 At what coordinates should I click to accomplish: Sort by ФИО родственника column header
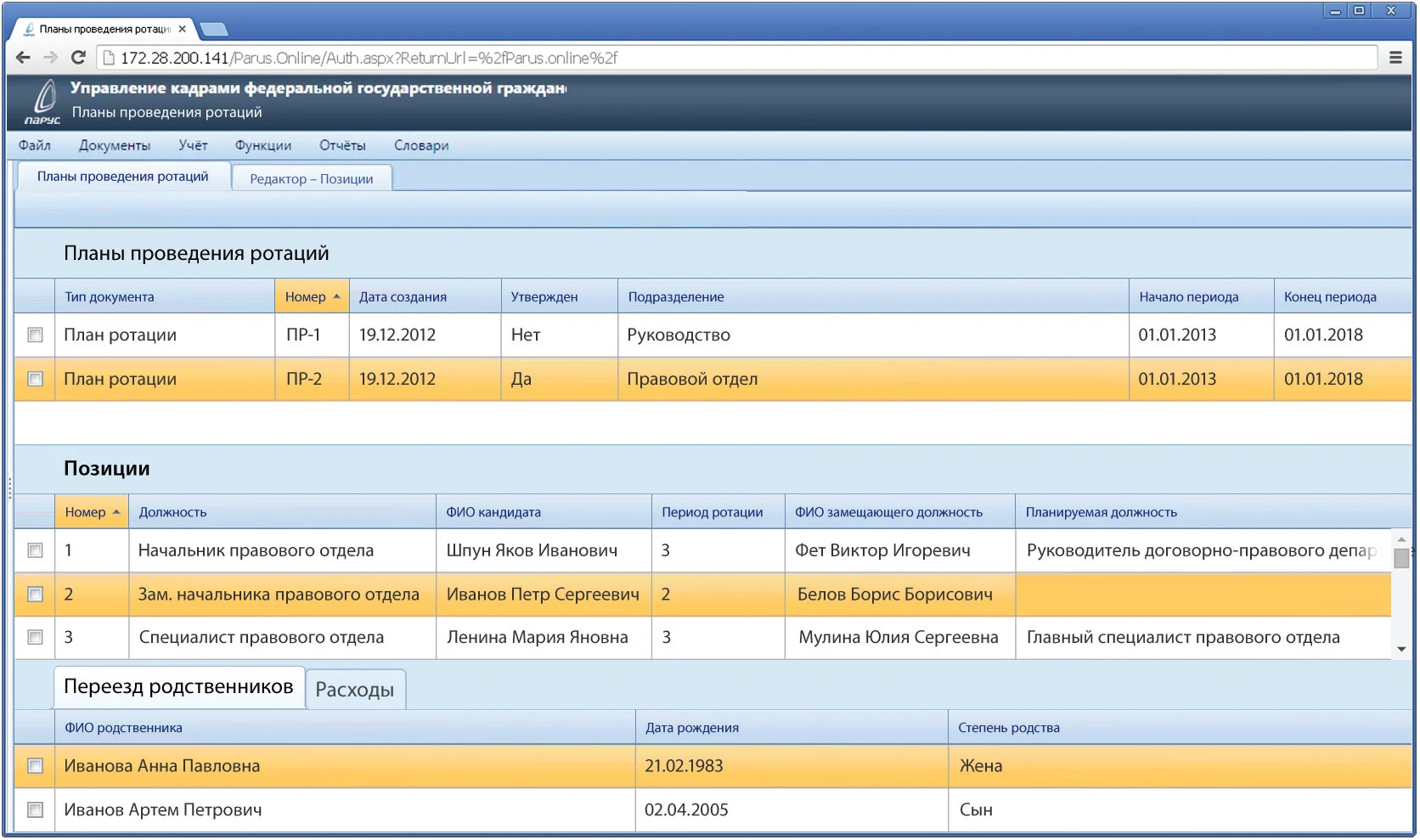tap(345, 728)
